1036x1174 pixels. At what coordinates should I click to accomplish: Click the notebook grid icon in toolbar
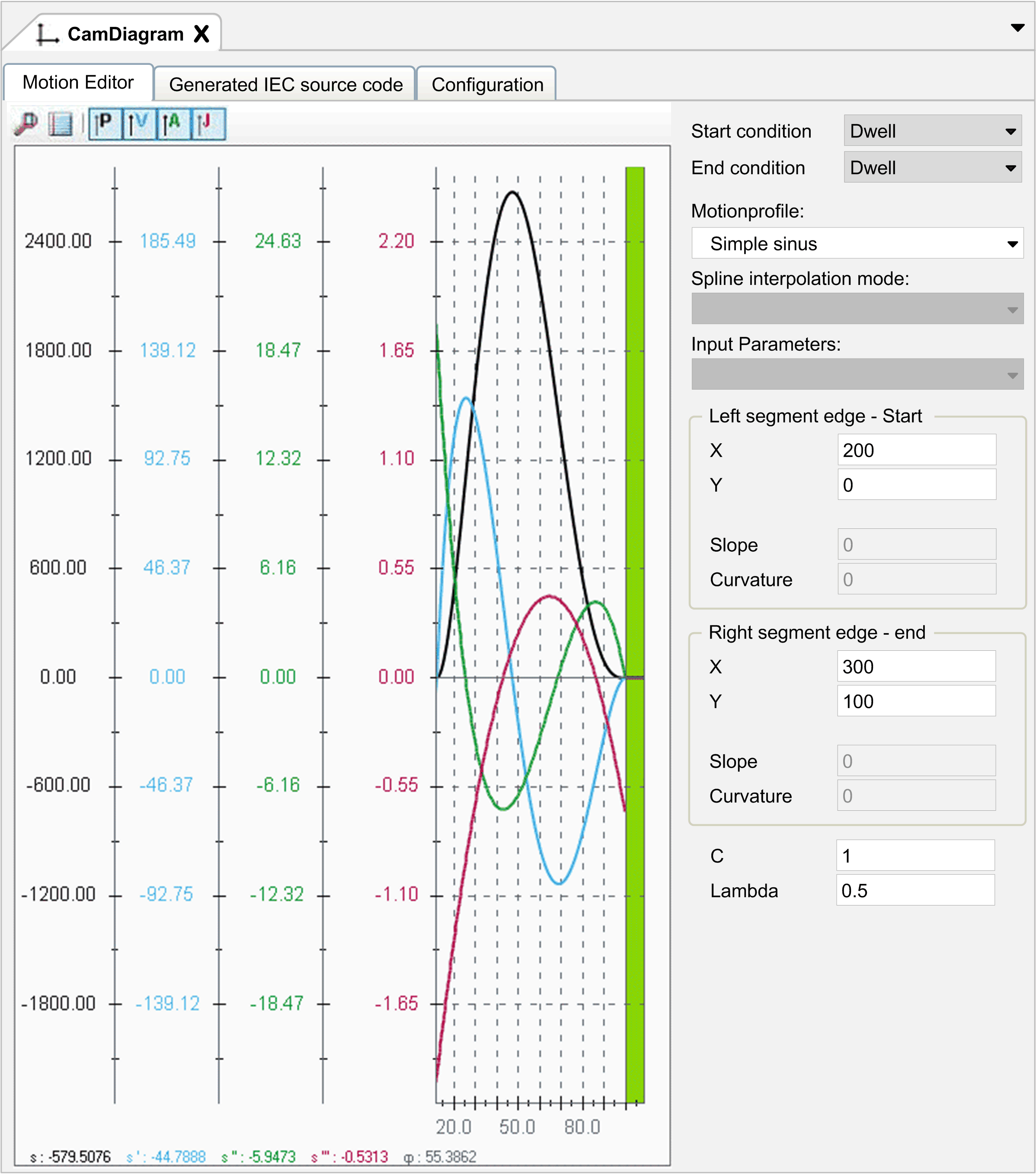[60, 124]
